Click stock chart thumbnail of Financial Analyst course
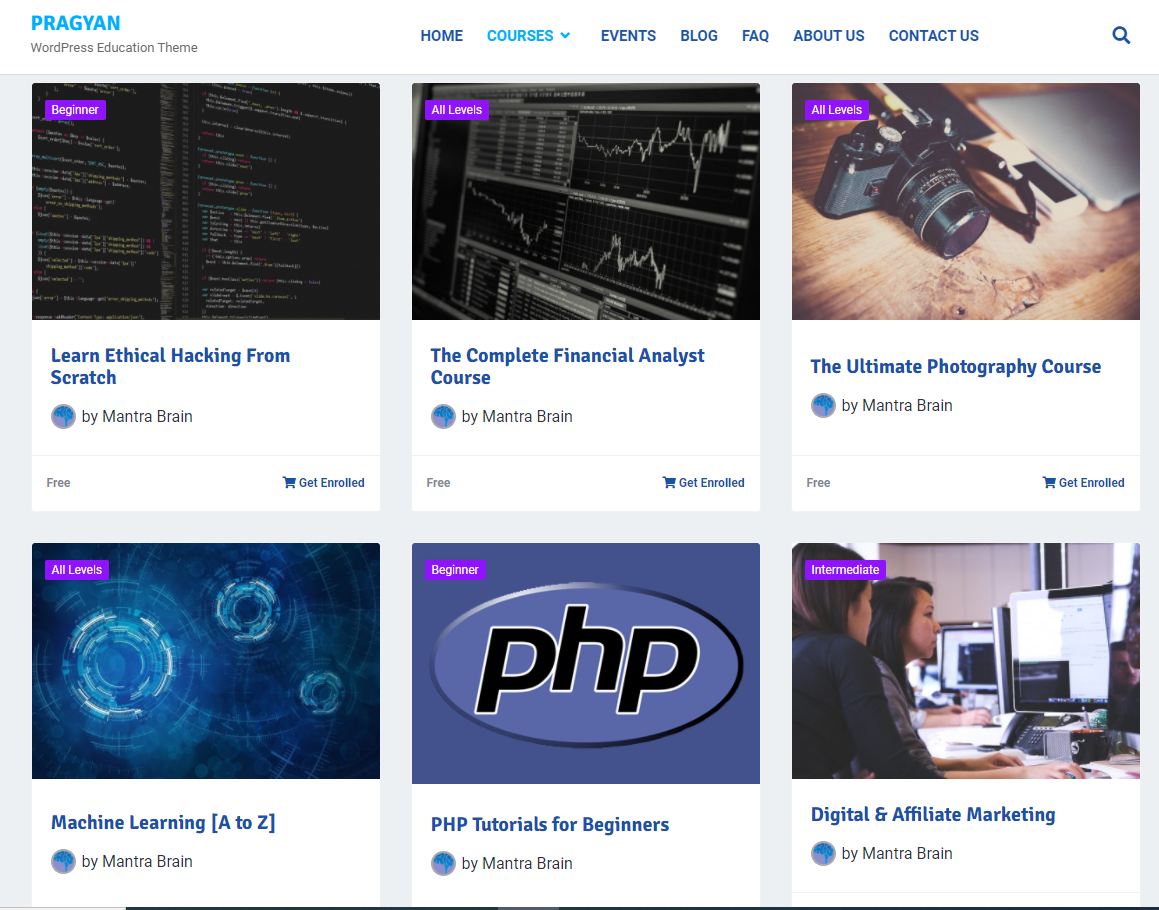 [x=585, y=201]
